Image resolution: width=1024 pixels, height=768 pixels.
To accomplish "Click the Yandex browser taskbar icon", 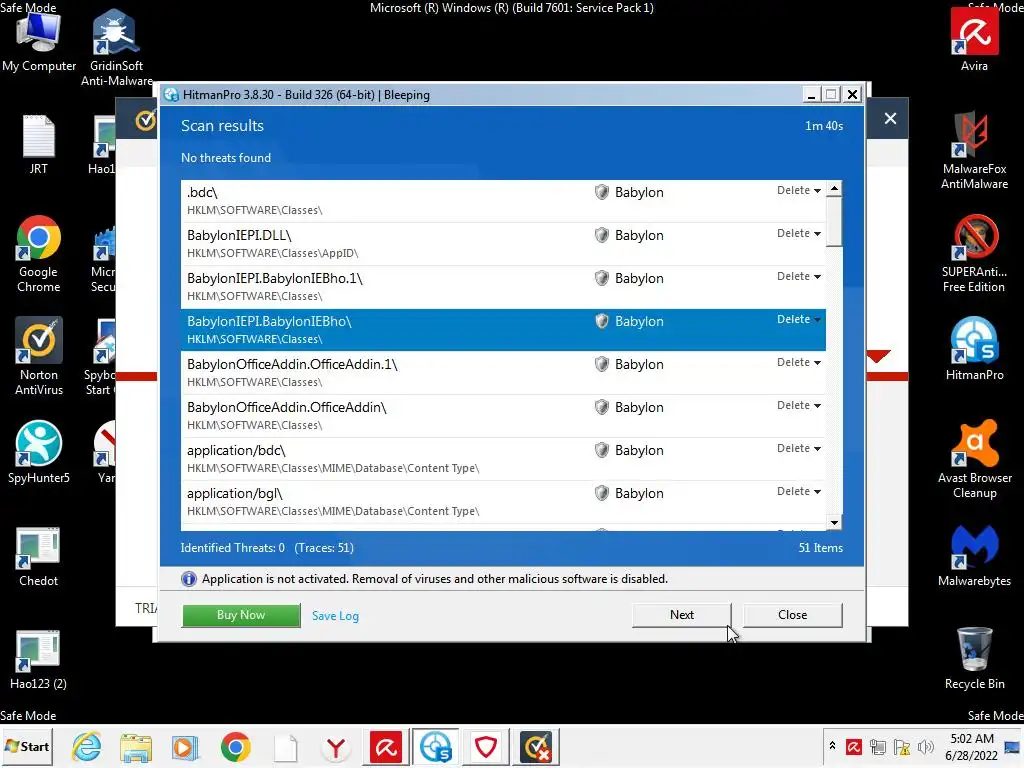I will [336, 746].
